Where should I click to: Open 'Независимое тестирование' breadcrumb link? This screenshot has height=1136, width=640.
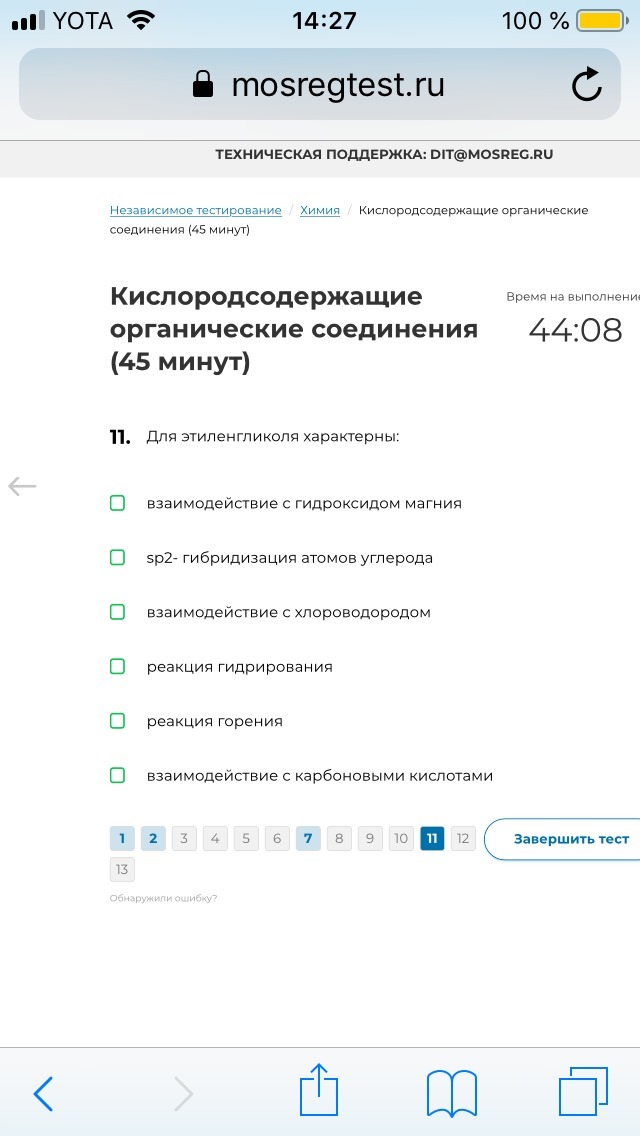point(196,210)
